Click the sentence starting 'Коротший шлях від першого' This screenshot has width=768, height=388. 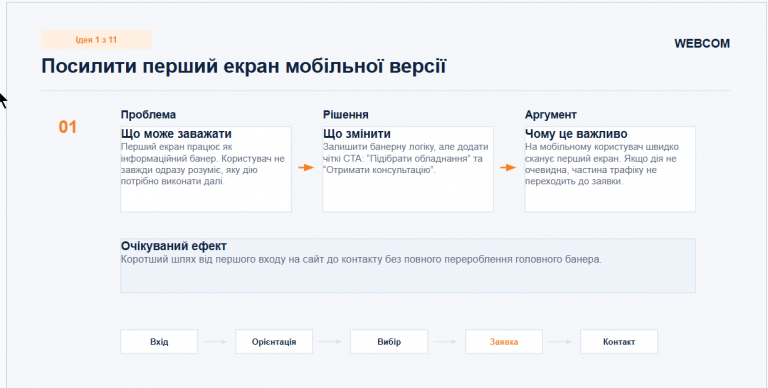click(x=361, y=259)
